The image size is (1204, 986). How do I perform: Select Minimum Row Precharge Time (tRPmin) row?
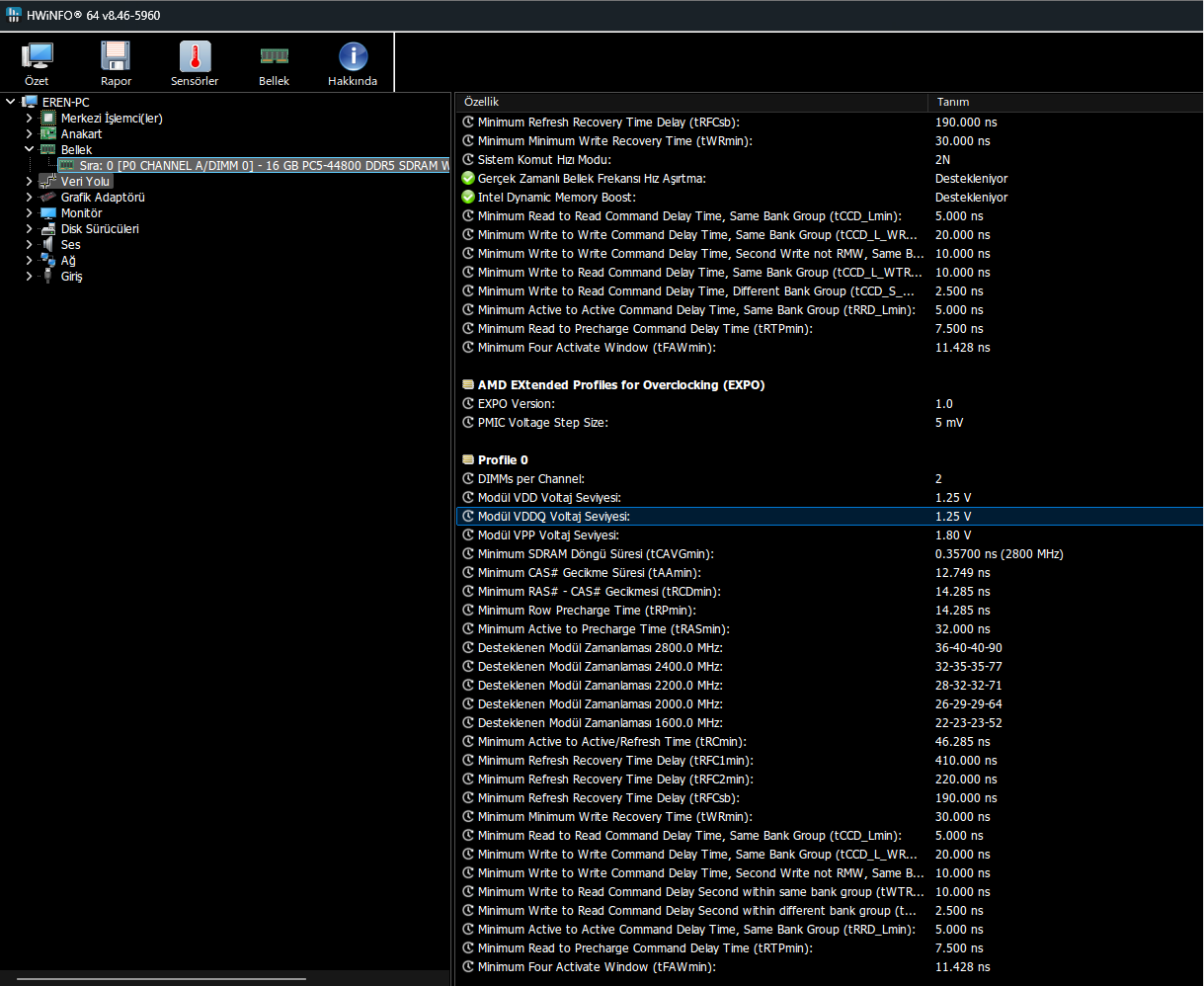pyautogui.click(x=829, y=610)
